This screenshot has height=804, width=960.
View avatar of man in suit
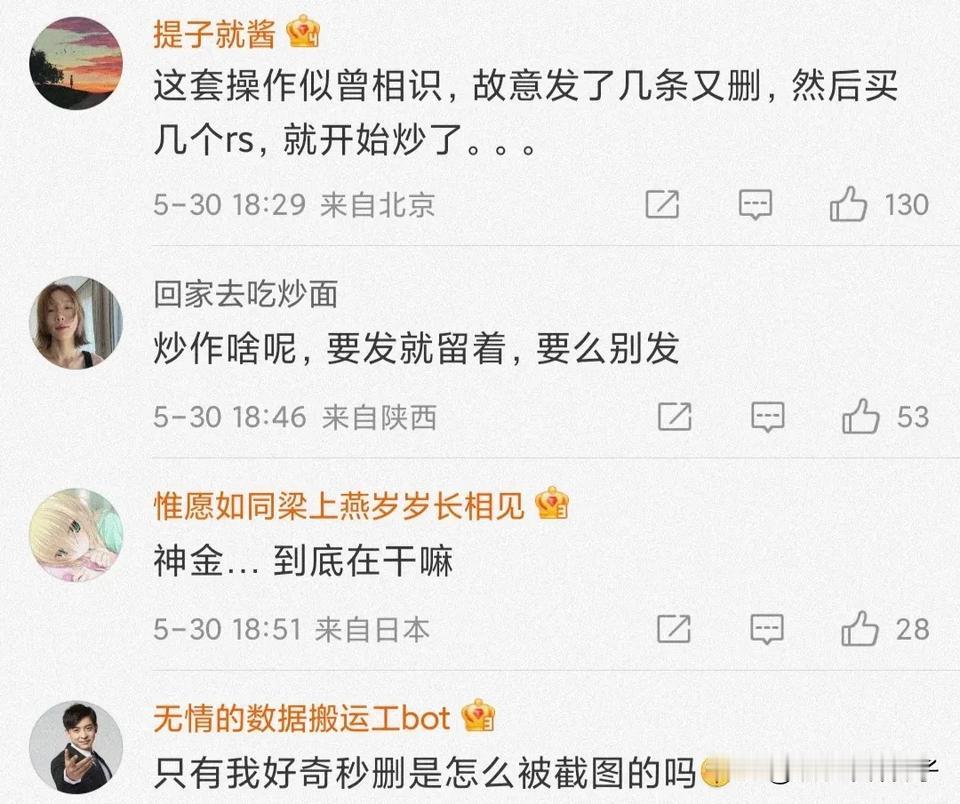click(x=76, y=747)
